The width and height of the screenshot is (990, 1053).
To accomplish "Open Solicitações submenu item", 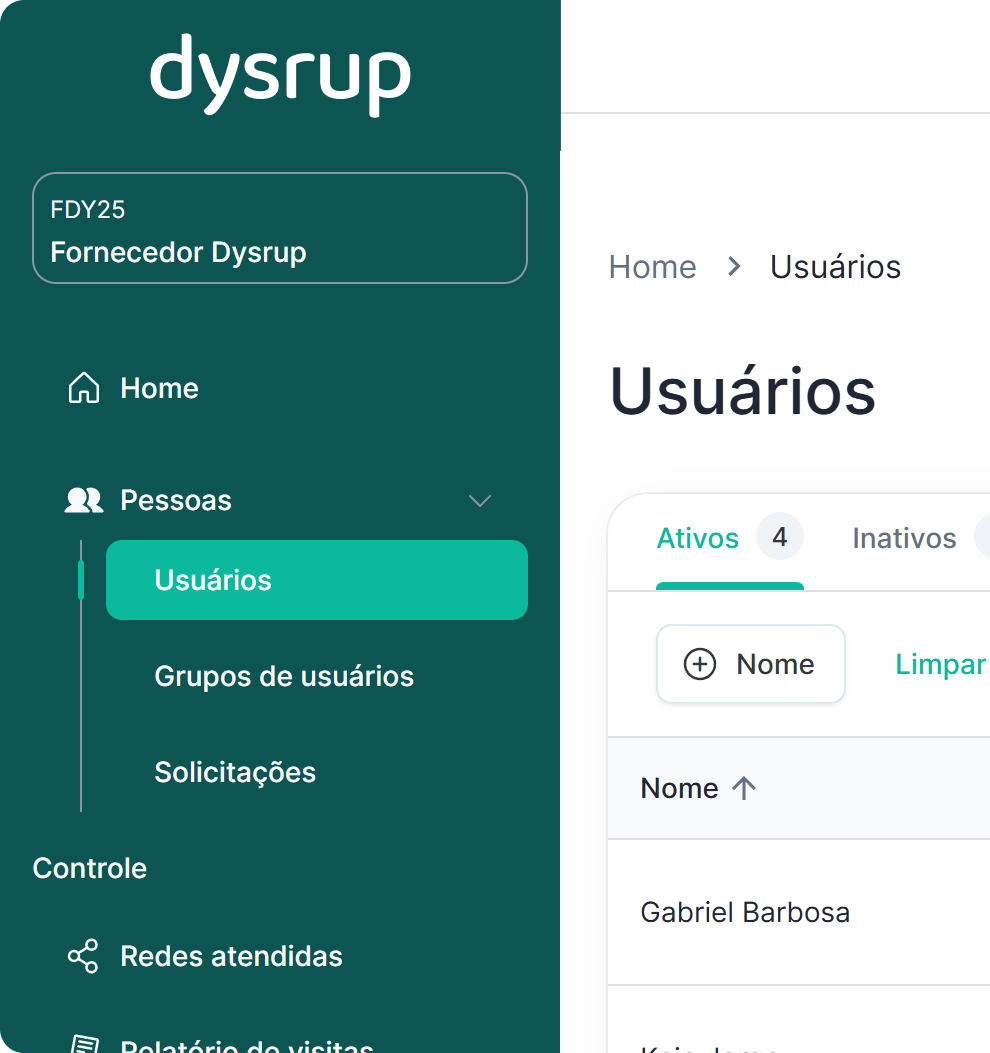I will point(235,772).
